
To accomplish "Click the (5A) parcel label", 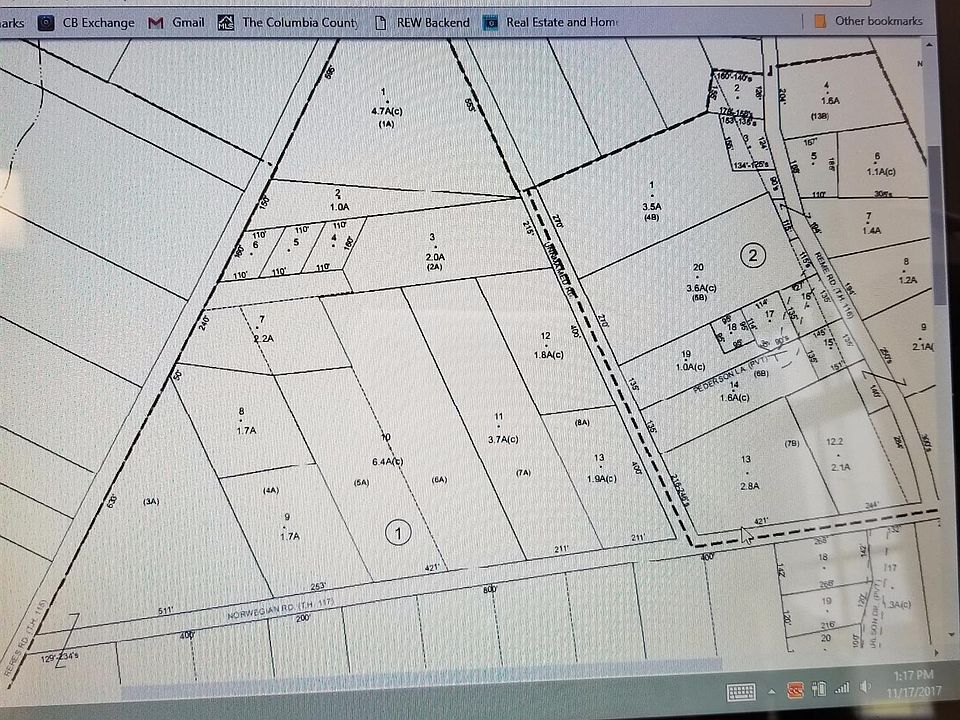I will (x=362, y=482).
